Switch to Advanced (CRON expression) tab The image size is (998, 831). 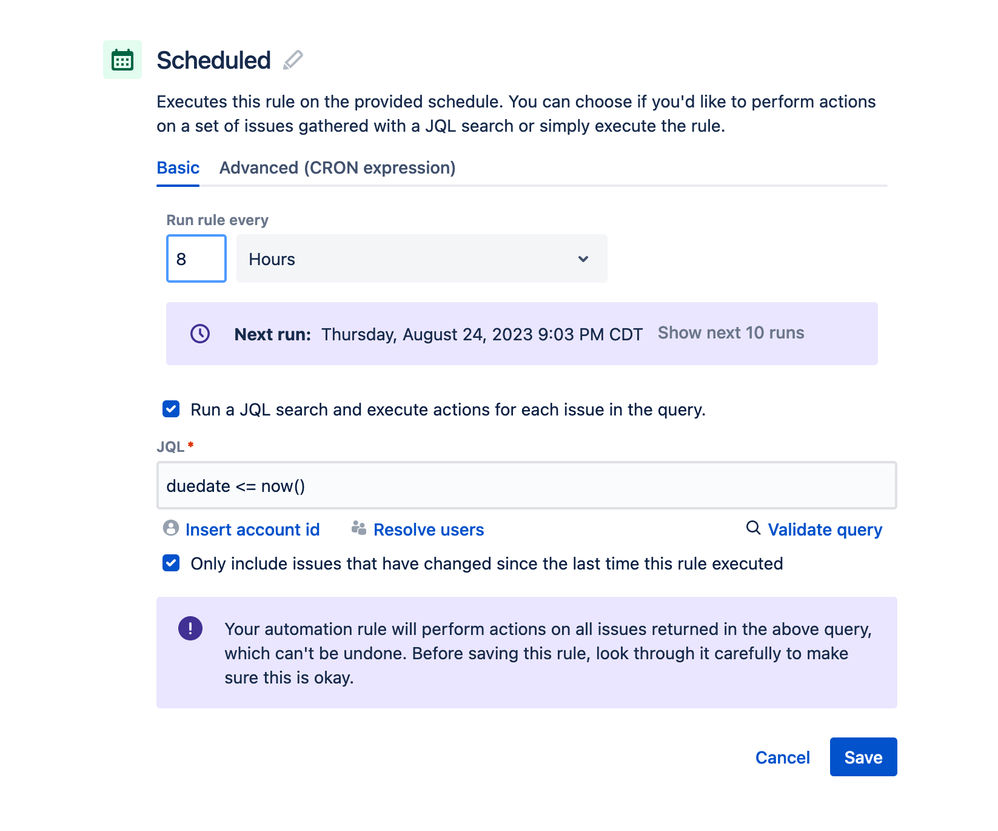(x=337, y=168)
